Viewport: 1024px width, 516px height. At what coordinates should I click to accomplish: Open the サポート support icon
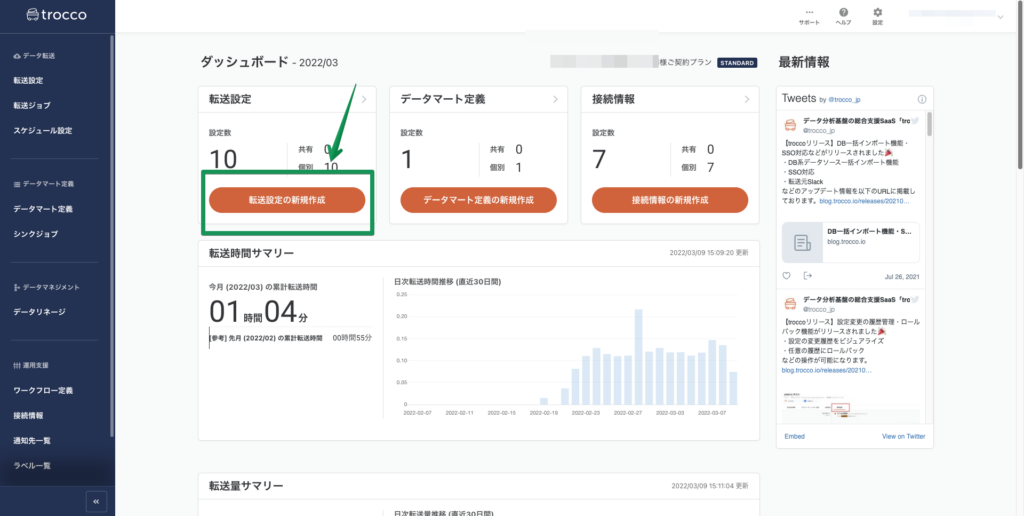coord(809,13)
